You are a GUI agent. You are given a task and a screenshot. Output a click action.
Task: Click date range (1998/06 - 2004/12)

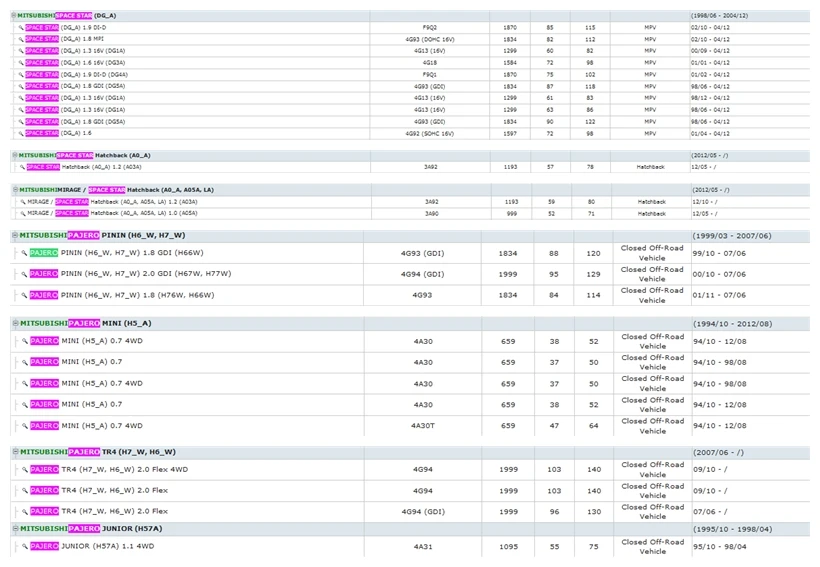coord(720,16)
